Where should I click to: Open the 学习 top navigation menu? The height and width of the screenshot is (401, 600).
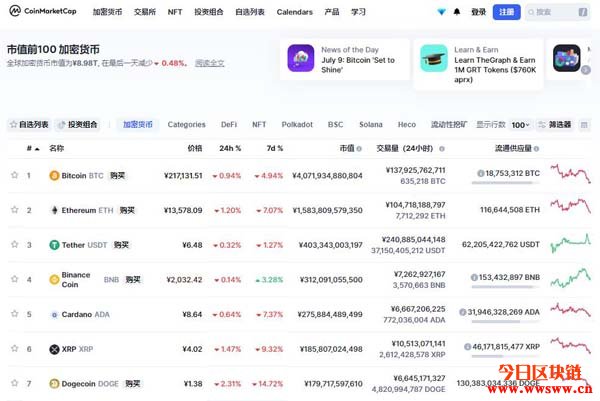pos(358,12)
